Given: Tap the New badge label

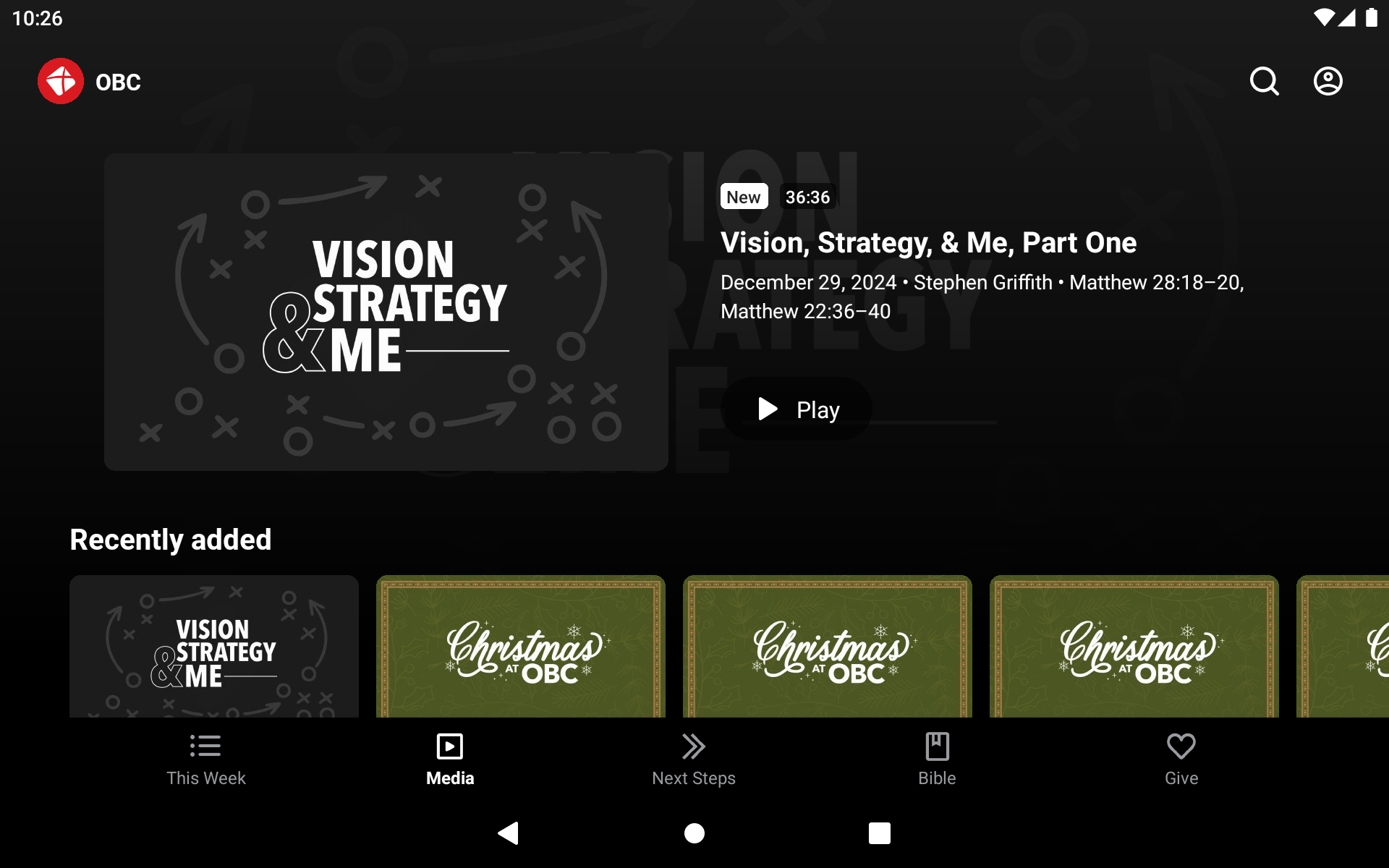Looking at the screenshot, I should 744,197.
